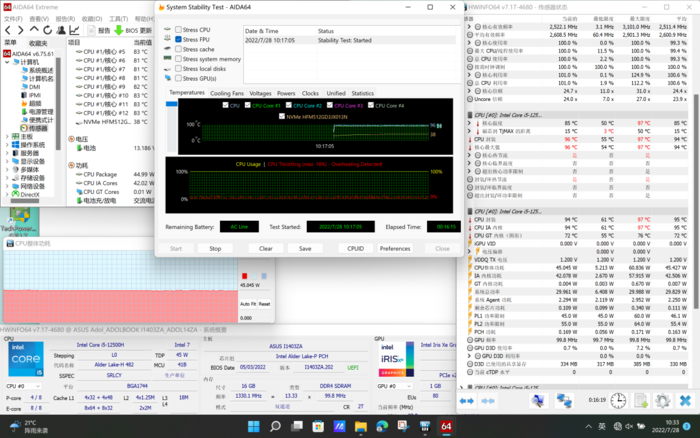This screenshot has height=438, width=700.
Task: Expand the 存储设备 tree node
Action: (7, 178)
